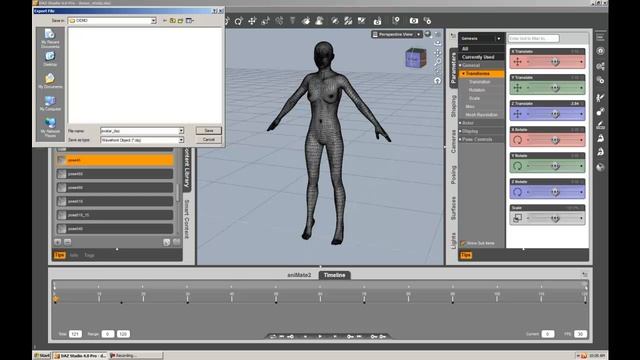Select Currently Used filter
Viewport: 640px width, 360px height.
click(481, 57)
